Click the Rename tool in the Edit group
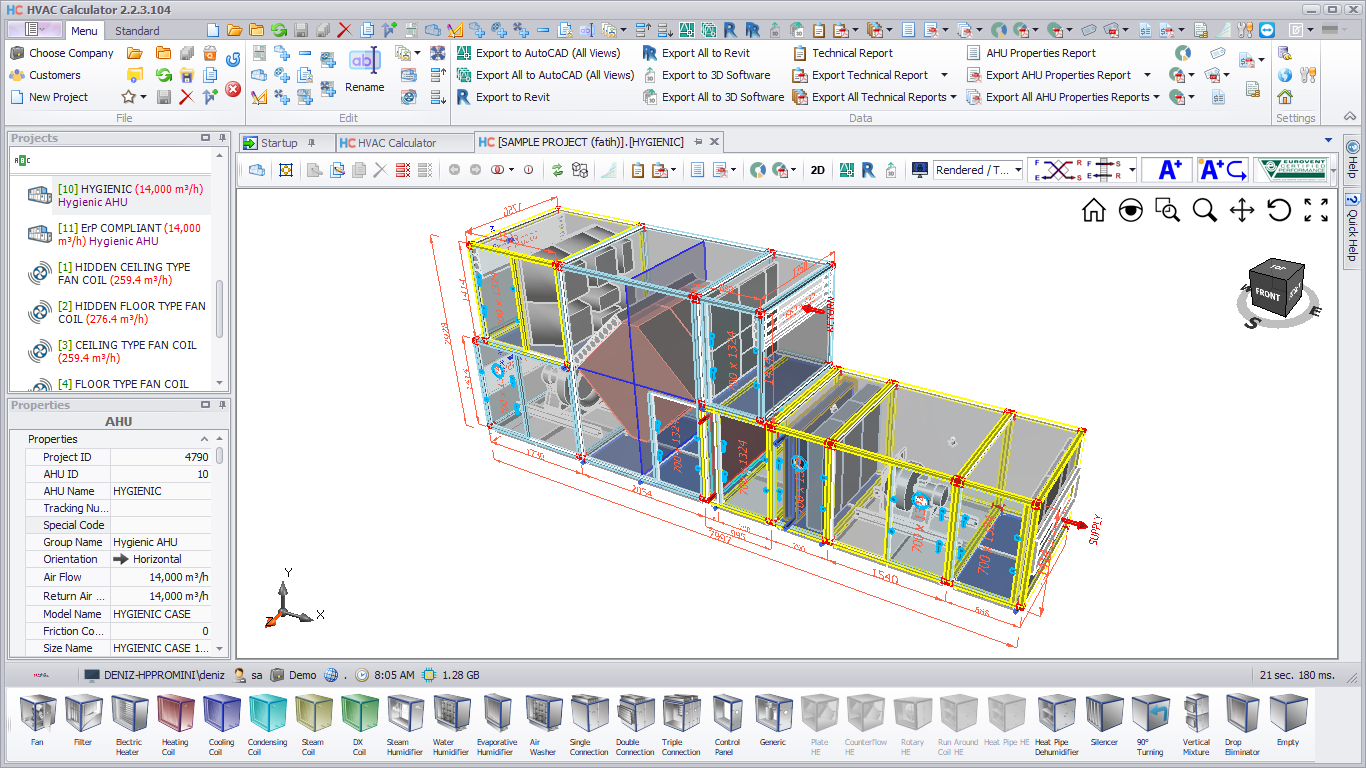 (365, 70)
